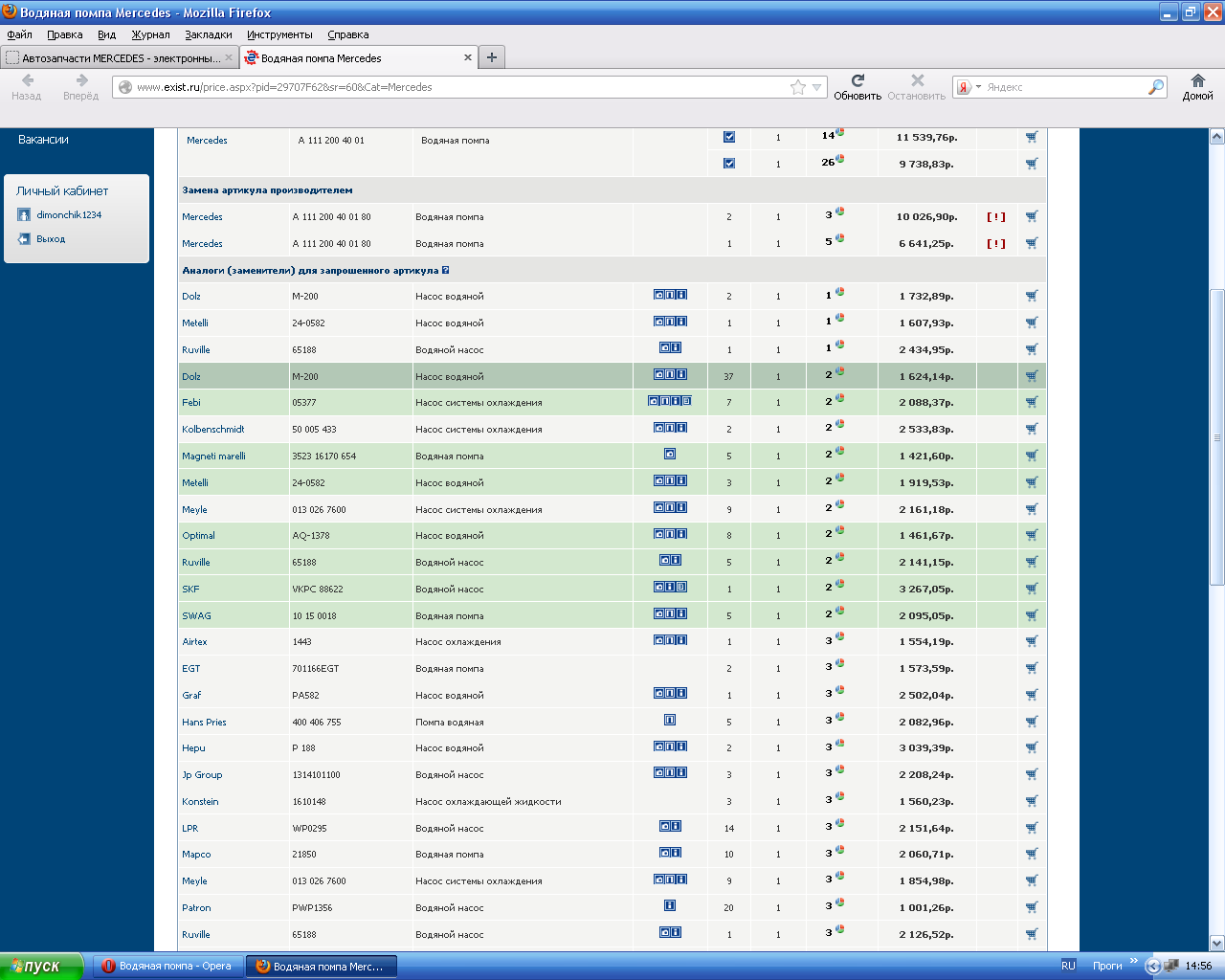The width and height of the screenshot is (1225, 980).
Task: Go forward with the Вперёд button
Action: coord(81,87)
